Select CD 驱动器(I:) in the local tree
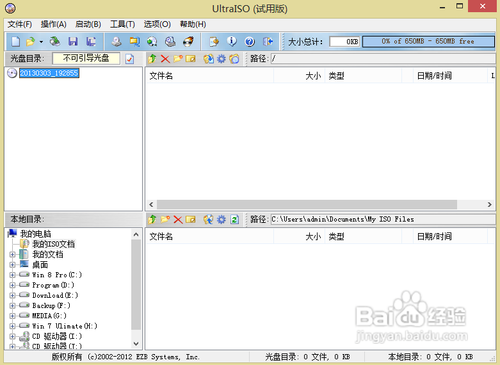This screenshot has height=365, width=500. coord(57,336)
